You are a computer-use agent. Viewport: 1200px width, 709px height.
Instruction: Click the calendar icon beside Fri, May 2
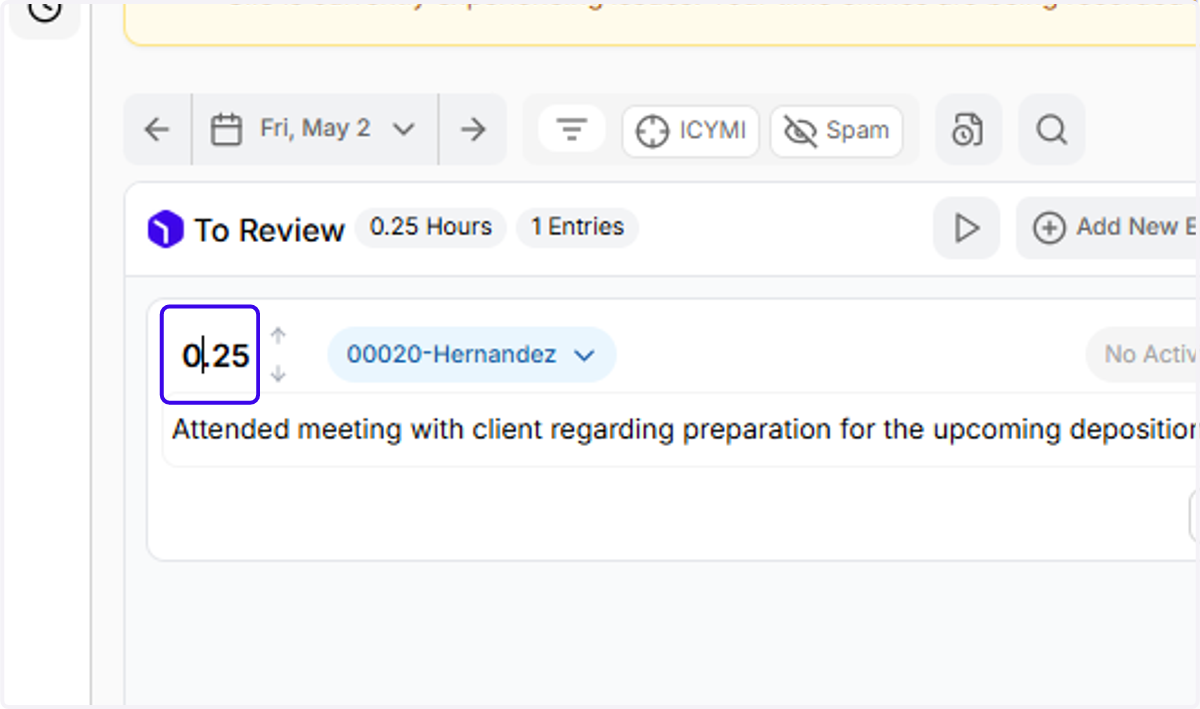coord(227,129)
